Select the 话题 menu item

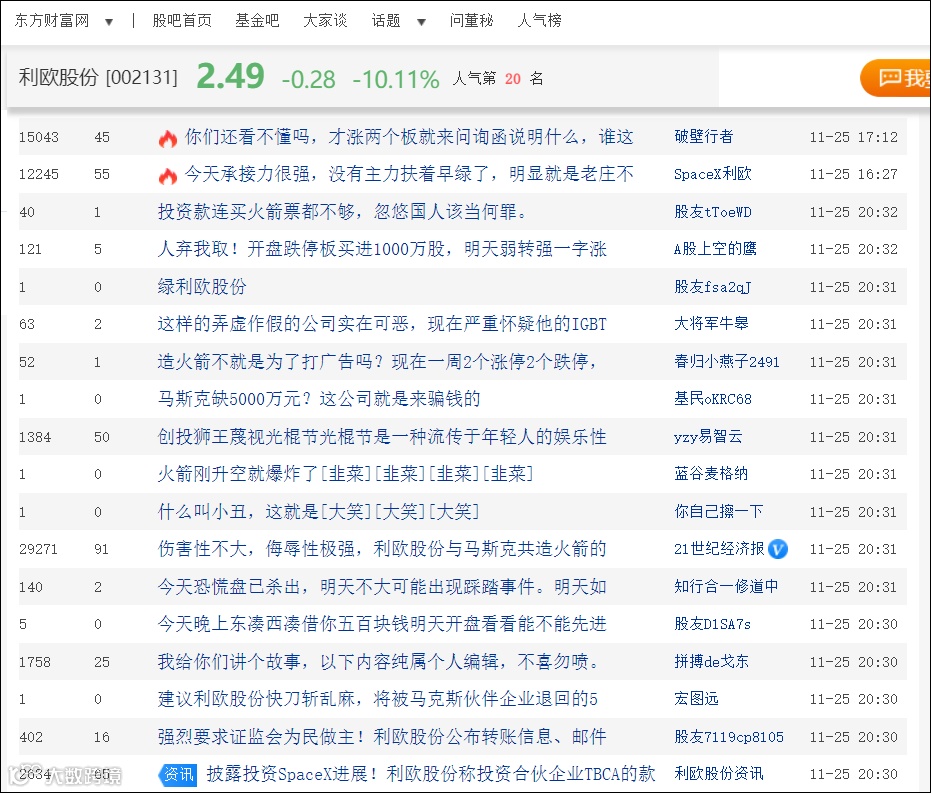click(x=386, y=21)
